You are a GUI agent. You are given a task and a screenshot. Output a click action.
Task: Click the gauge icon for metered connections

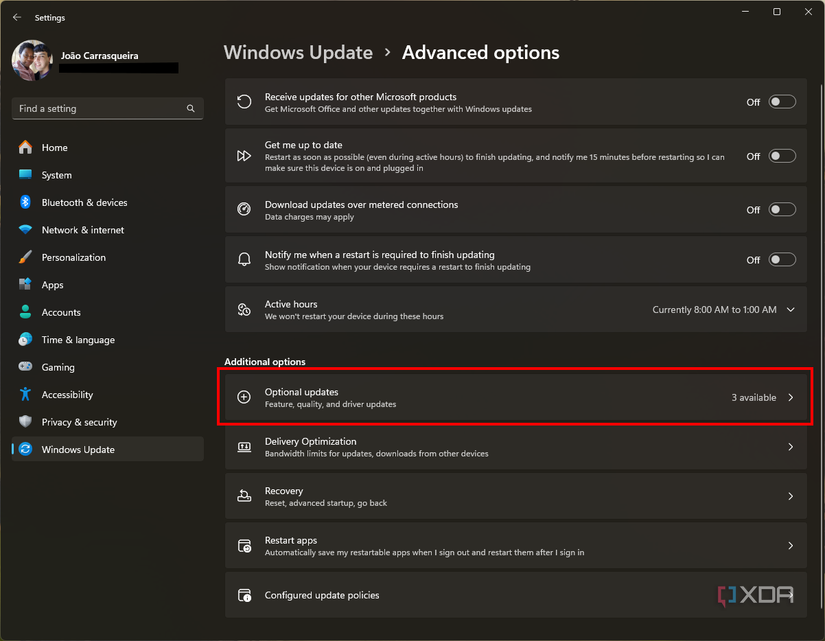pos(244,209)
